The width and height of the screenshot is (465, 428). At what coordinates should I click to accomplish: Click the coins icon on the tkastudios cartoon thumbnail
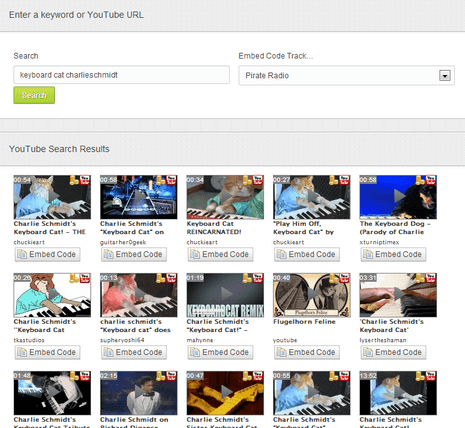pyautogui.click(x=74, y=278)
